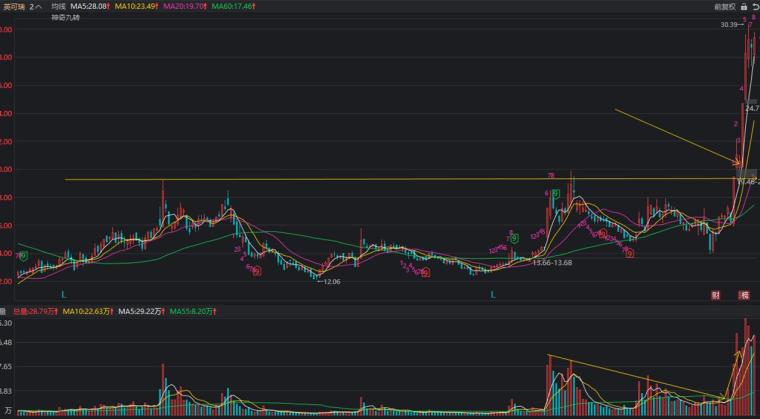This screenshot has height=419, width=760.
Task: Select the 均线 moving average indicator label
Action: [58, 7]
